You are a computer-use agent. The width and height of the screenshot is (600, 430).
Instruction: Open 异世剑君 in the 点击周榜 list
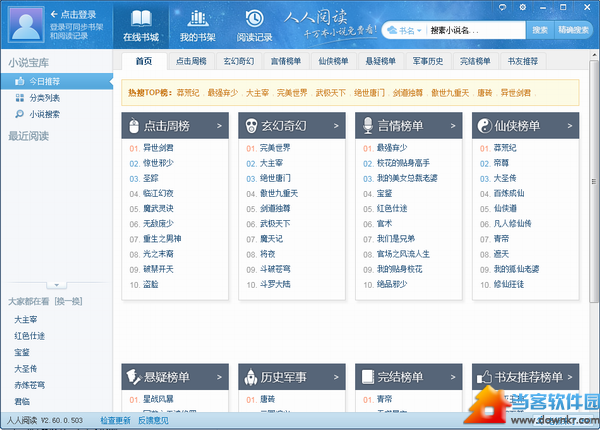coord(158,148)
